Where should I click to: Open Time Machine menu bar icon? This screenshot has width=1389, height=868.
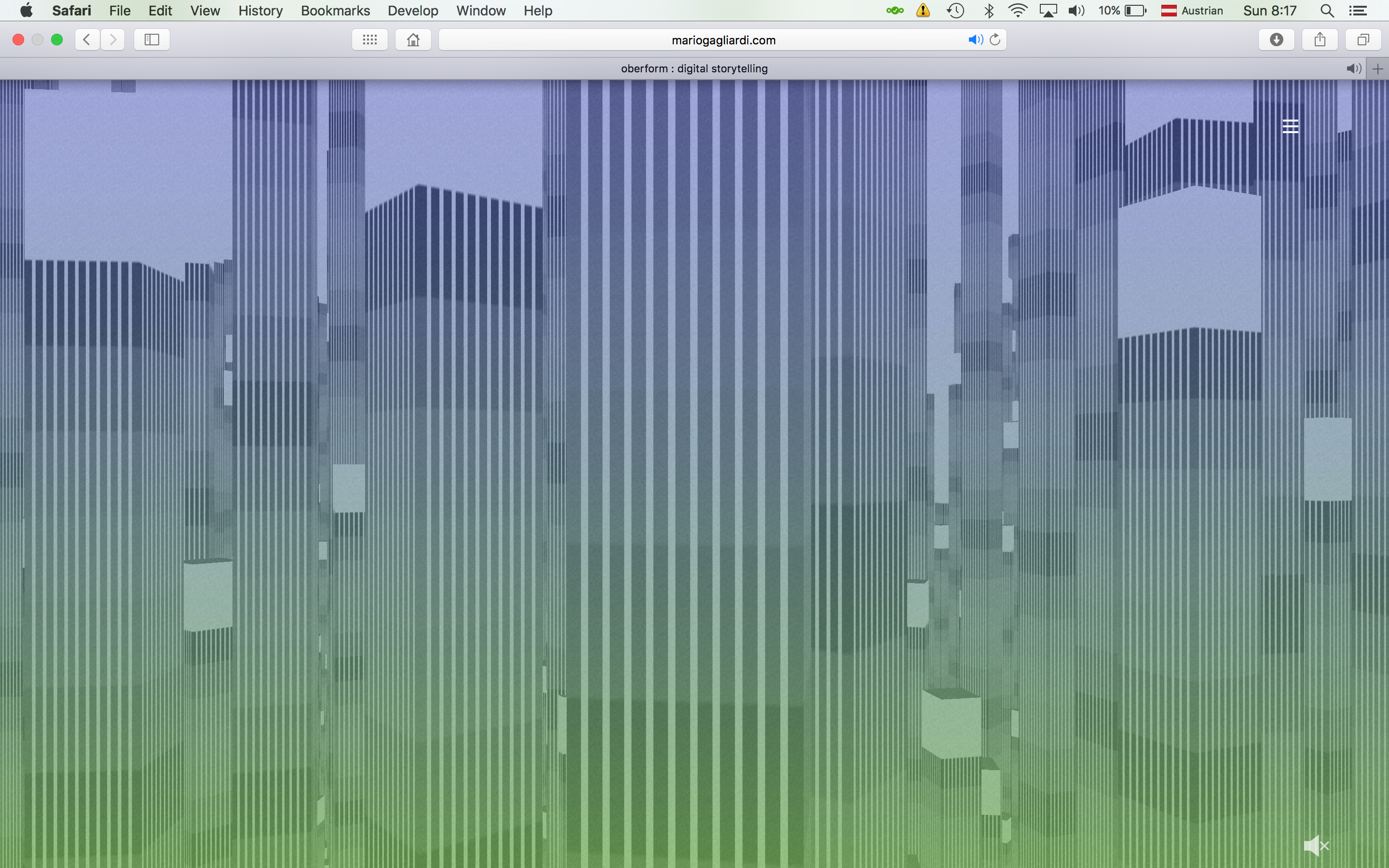click(955, 10)
